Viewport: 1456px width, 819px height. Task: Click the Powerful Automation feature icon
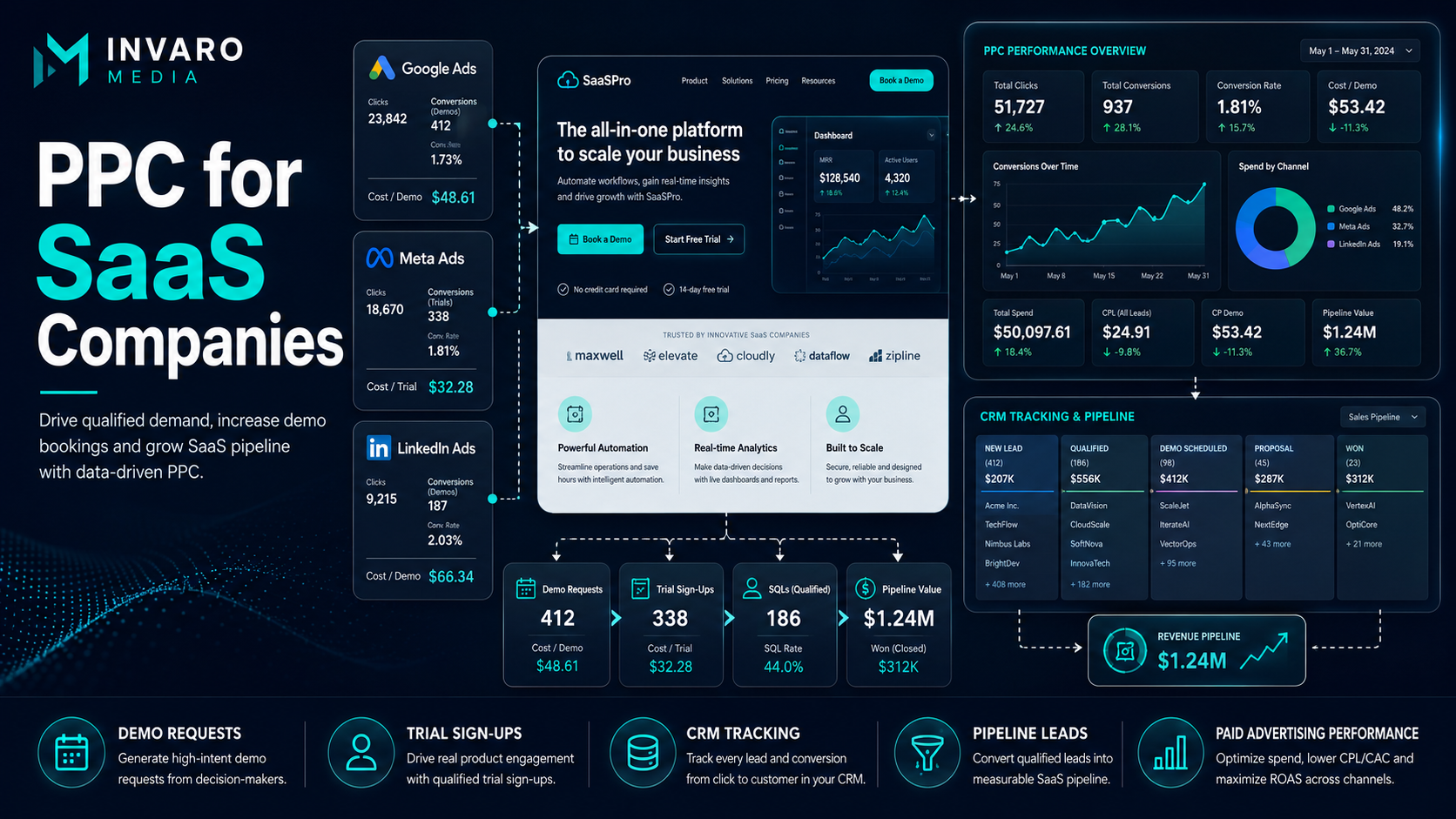point(575,414)
